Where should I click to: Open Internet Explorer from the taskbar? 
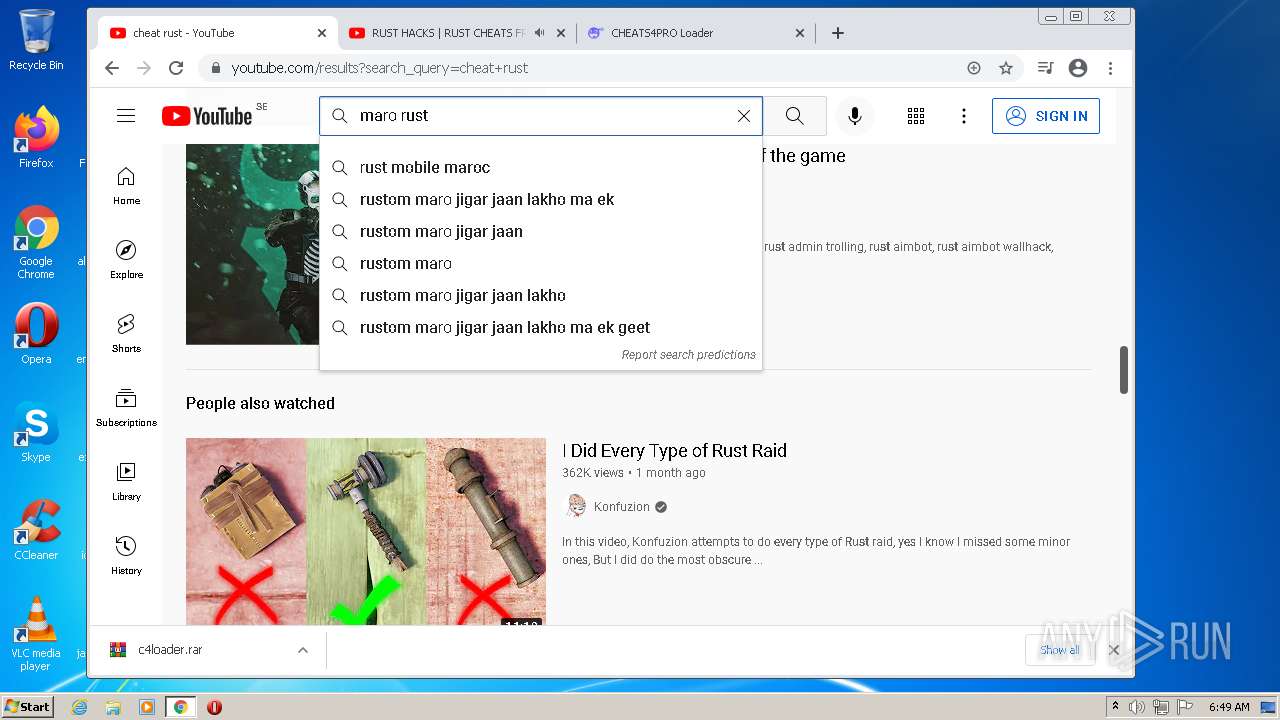tap(80, 707)
